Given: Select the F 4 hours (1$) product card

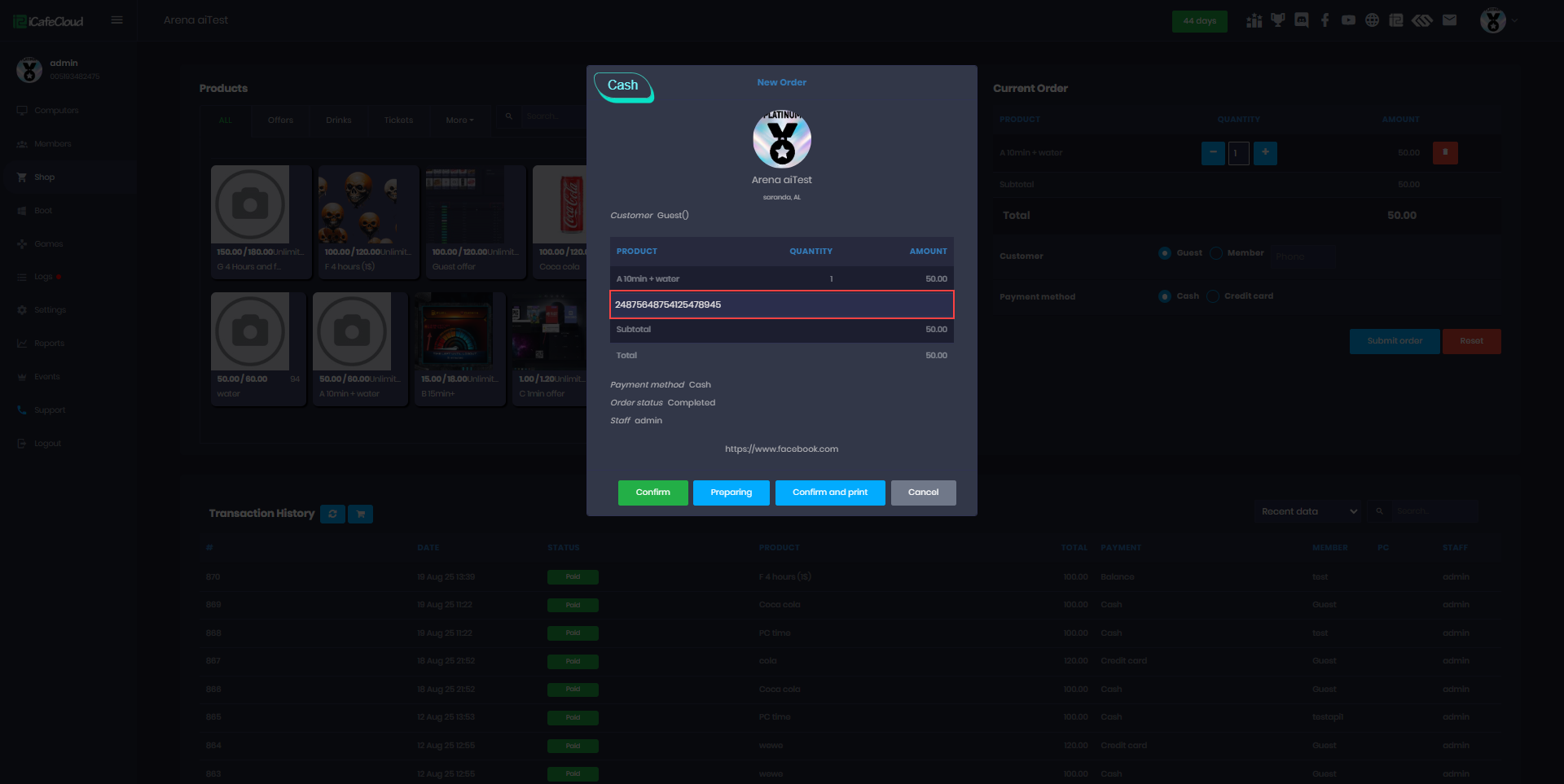Looking at the screenshot, I should pyautogui.click(x=369, y=221).
